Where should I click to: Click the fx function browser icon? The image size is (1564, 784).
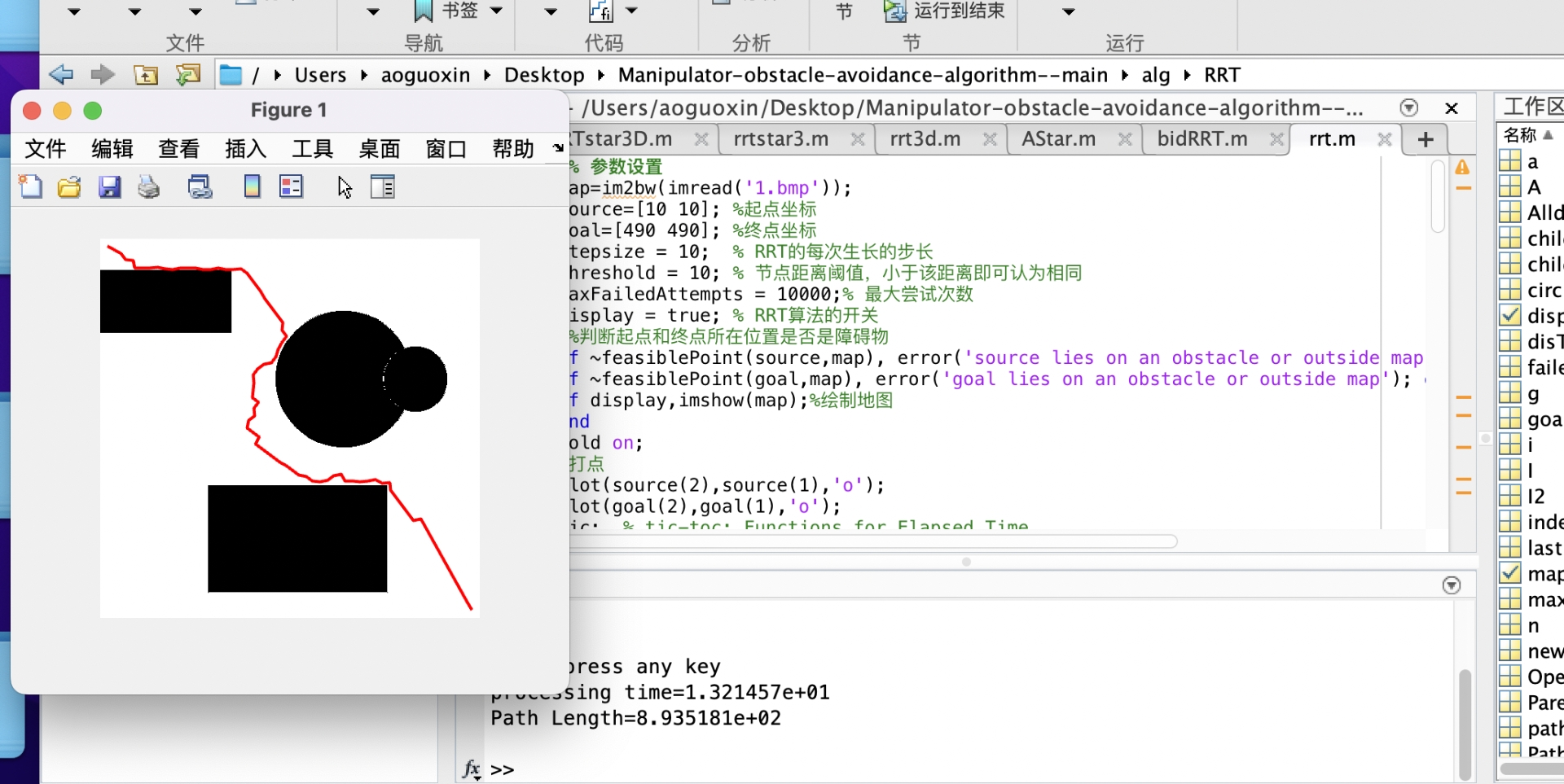coord(471,769)
